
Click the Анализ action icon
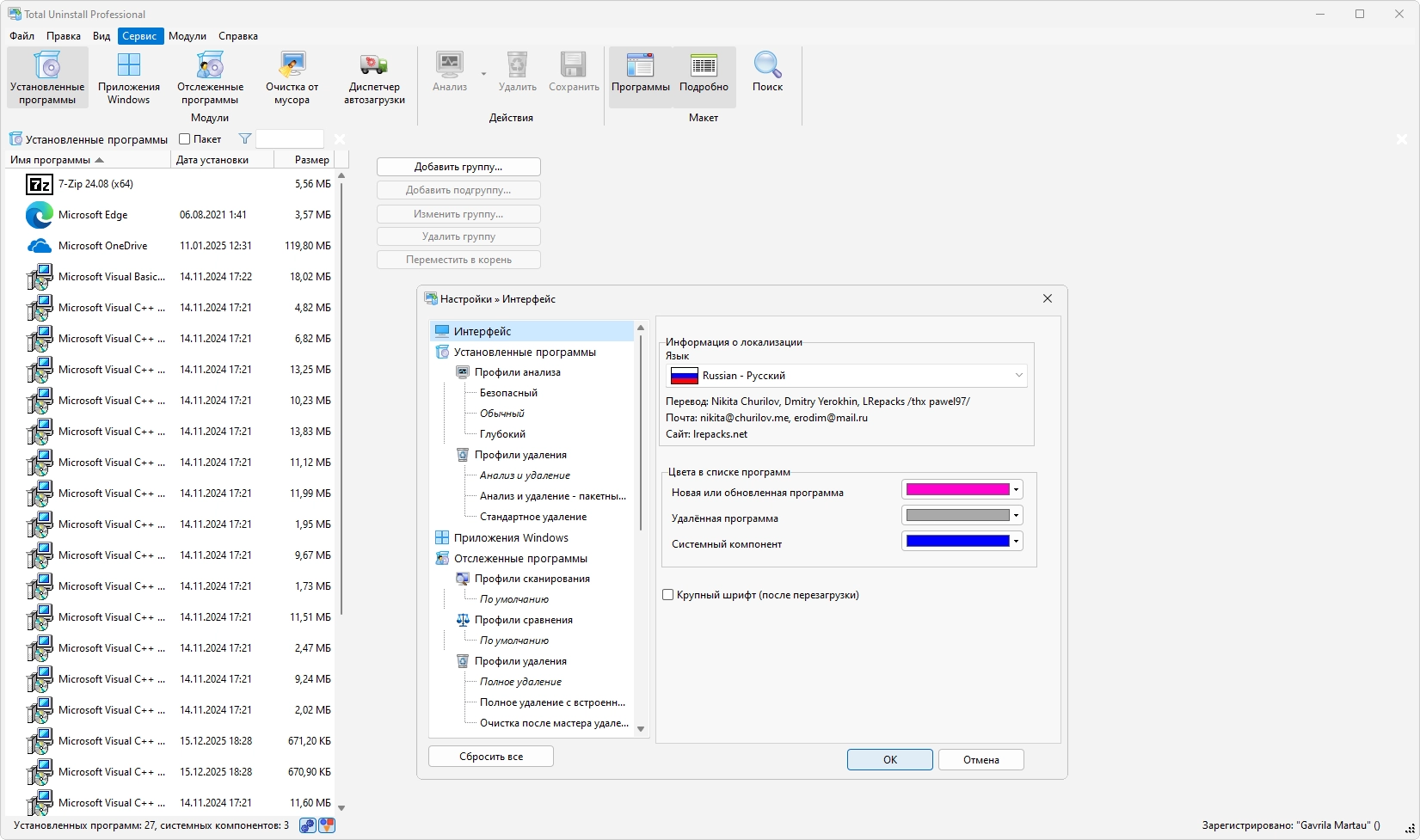(x=450, y=65)
